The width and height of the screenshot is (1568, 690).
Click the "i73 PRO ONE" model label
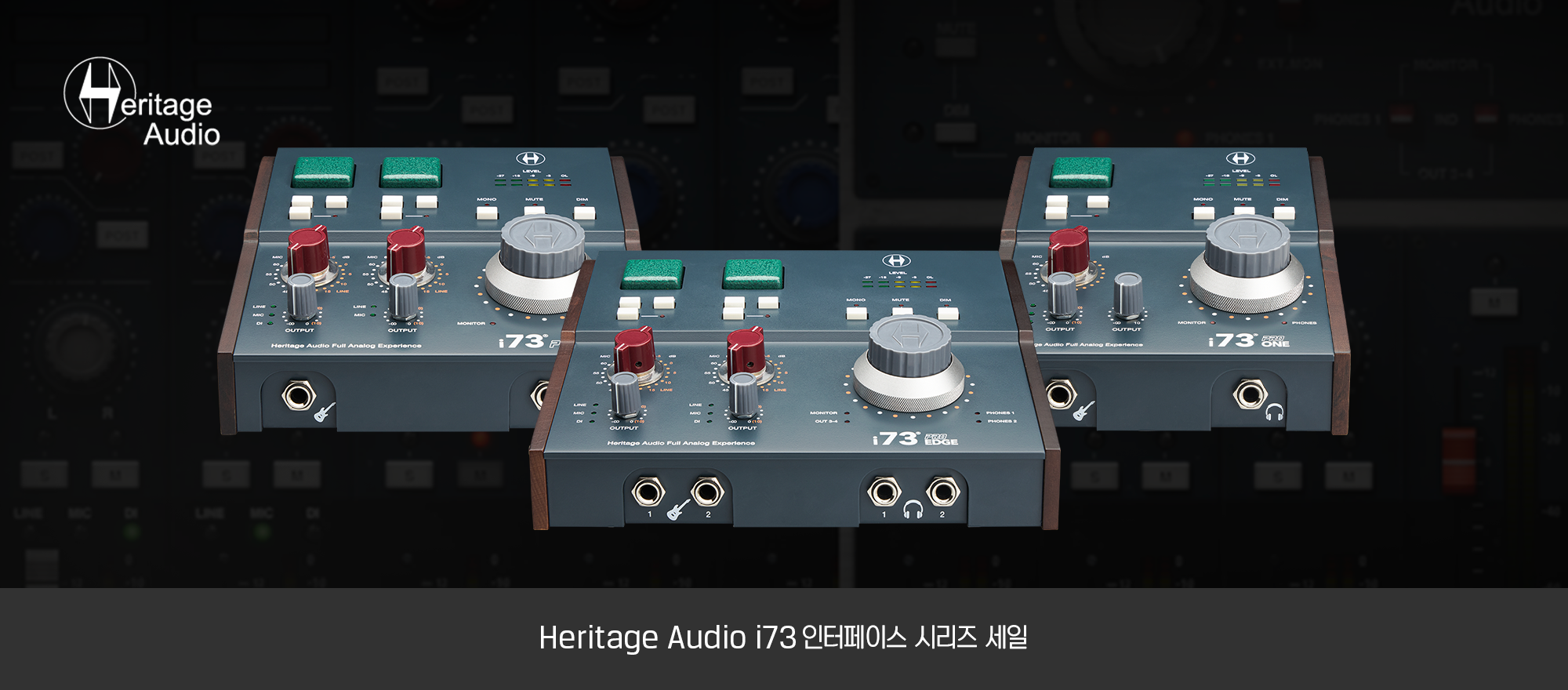1249,340
